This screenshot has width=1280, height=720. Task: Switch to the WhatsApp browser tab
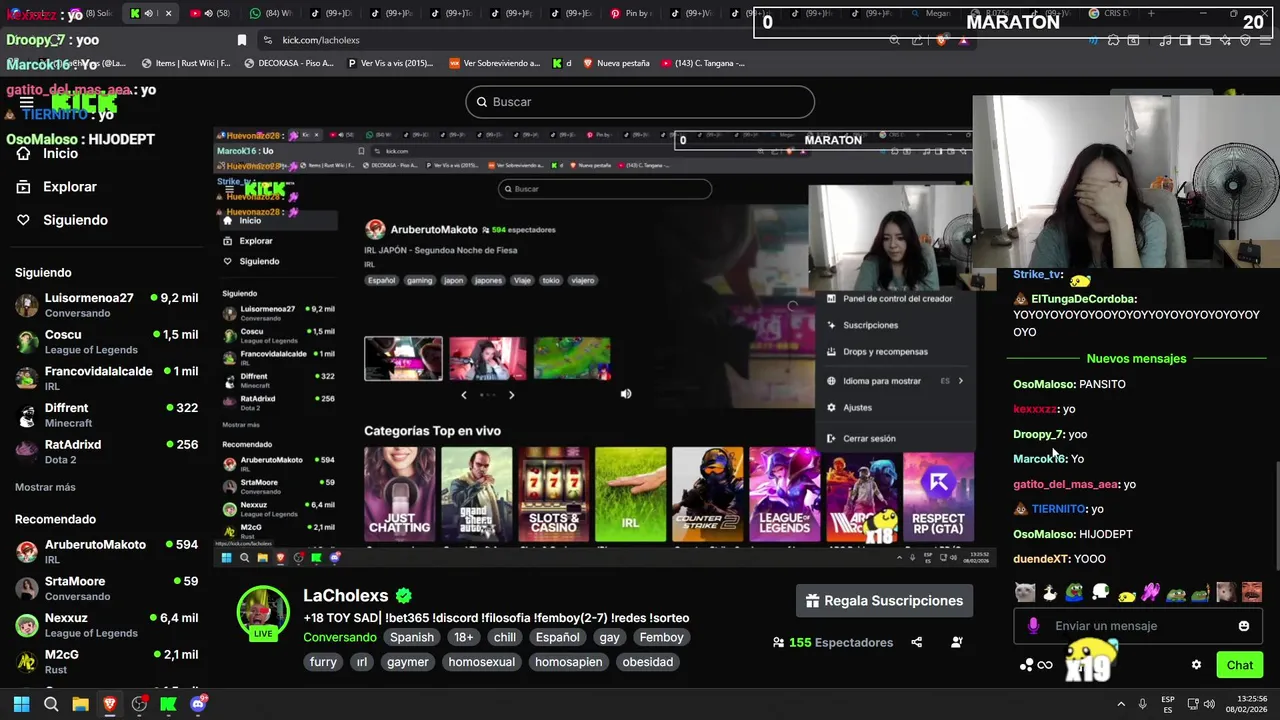click(x=270, y=14)
